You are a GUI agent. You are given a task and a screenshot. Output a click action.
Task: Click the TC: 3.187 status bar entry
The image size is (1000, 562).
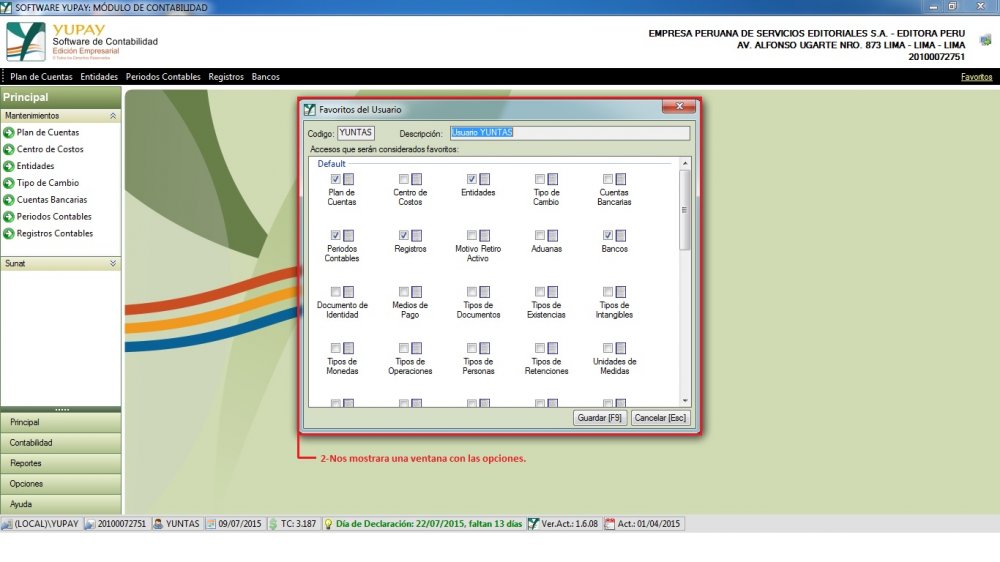(x=293, y=524)
